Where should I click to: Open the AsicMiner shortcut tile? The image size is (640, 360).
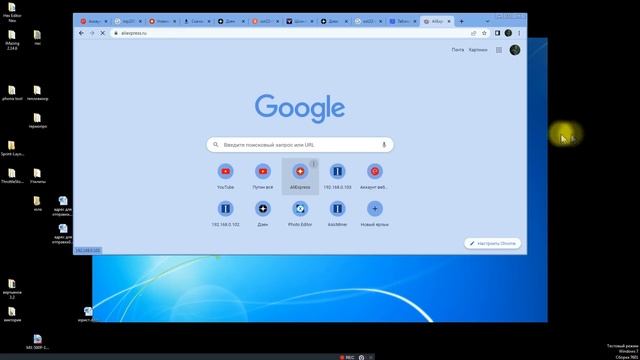pos(337,213)
